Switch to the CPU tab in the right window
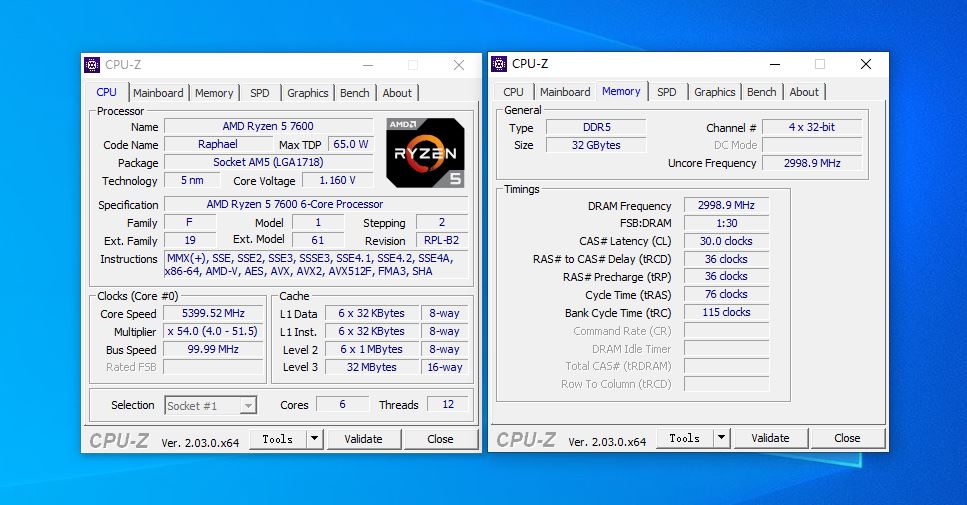 (x=513, y=92)
